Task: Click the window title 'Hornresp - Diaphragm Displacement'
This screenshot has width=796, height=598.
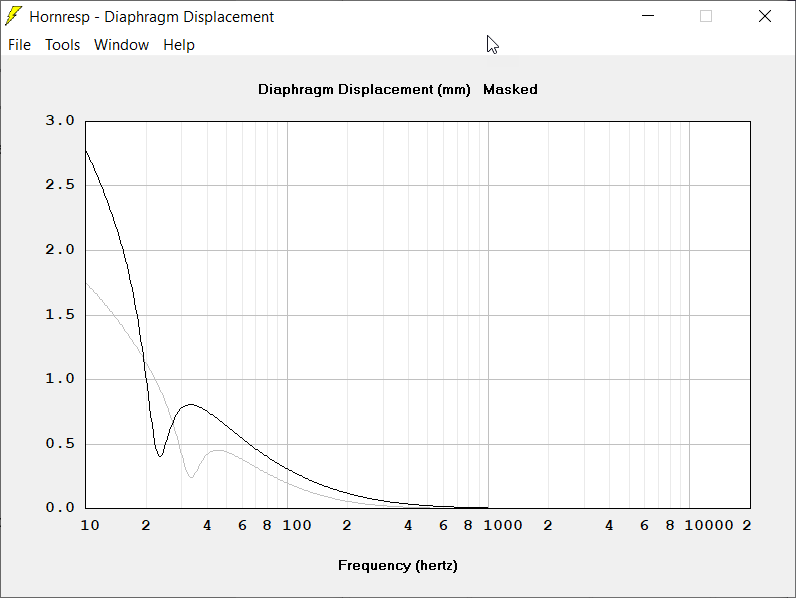Action: 151,17
